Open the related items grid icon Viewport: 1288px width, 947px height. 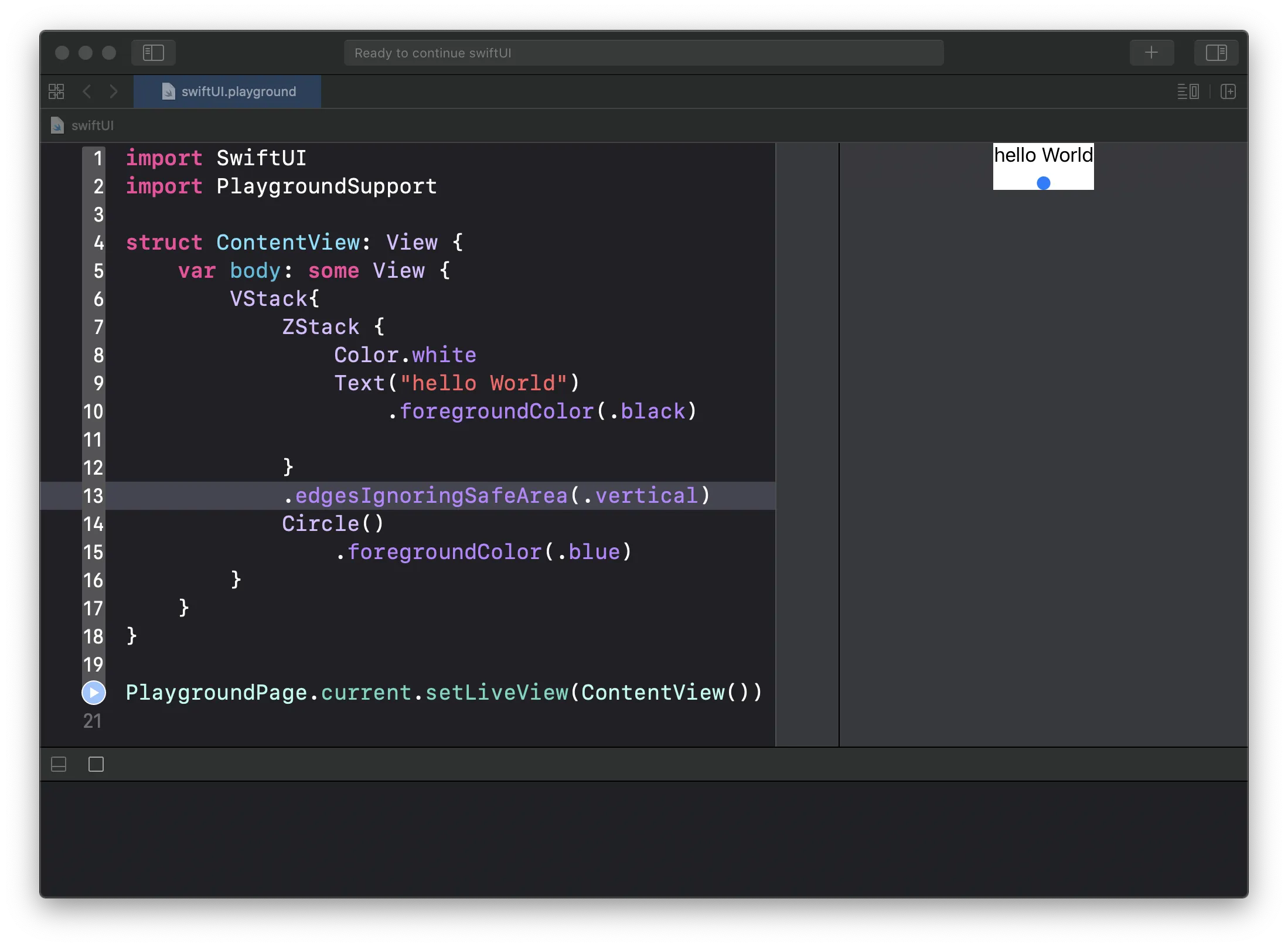point(56,91)
